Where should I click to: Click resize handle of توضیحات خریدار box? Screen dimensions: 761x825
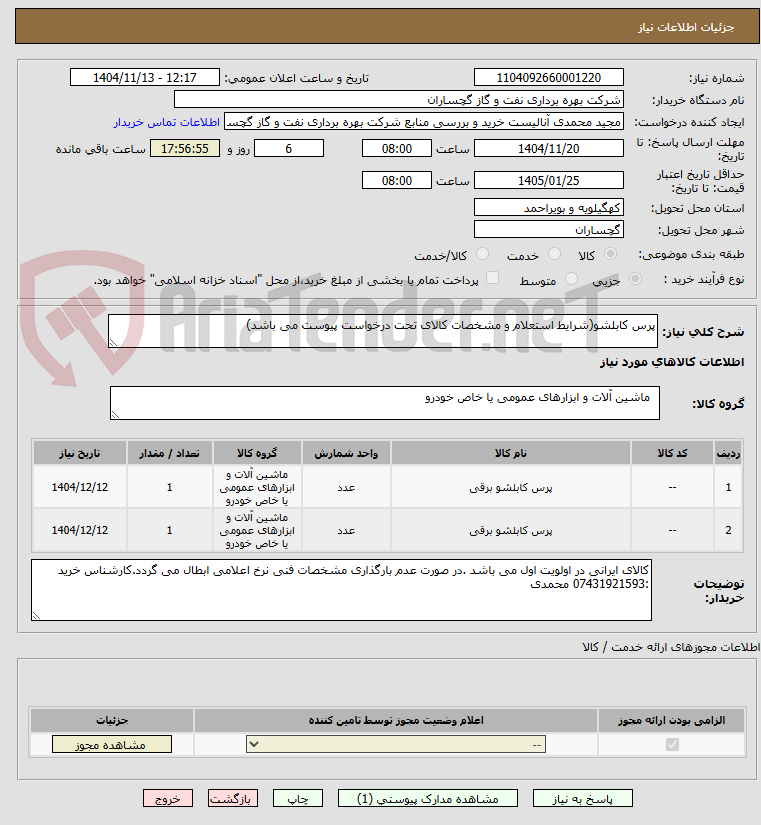click(36, 616)
